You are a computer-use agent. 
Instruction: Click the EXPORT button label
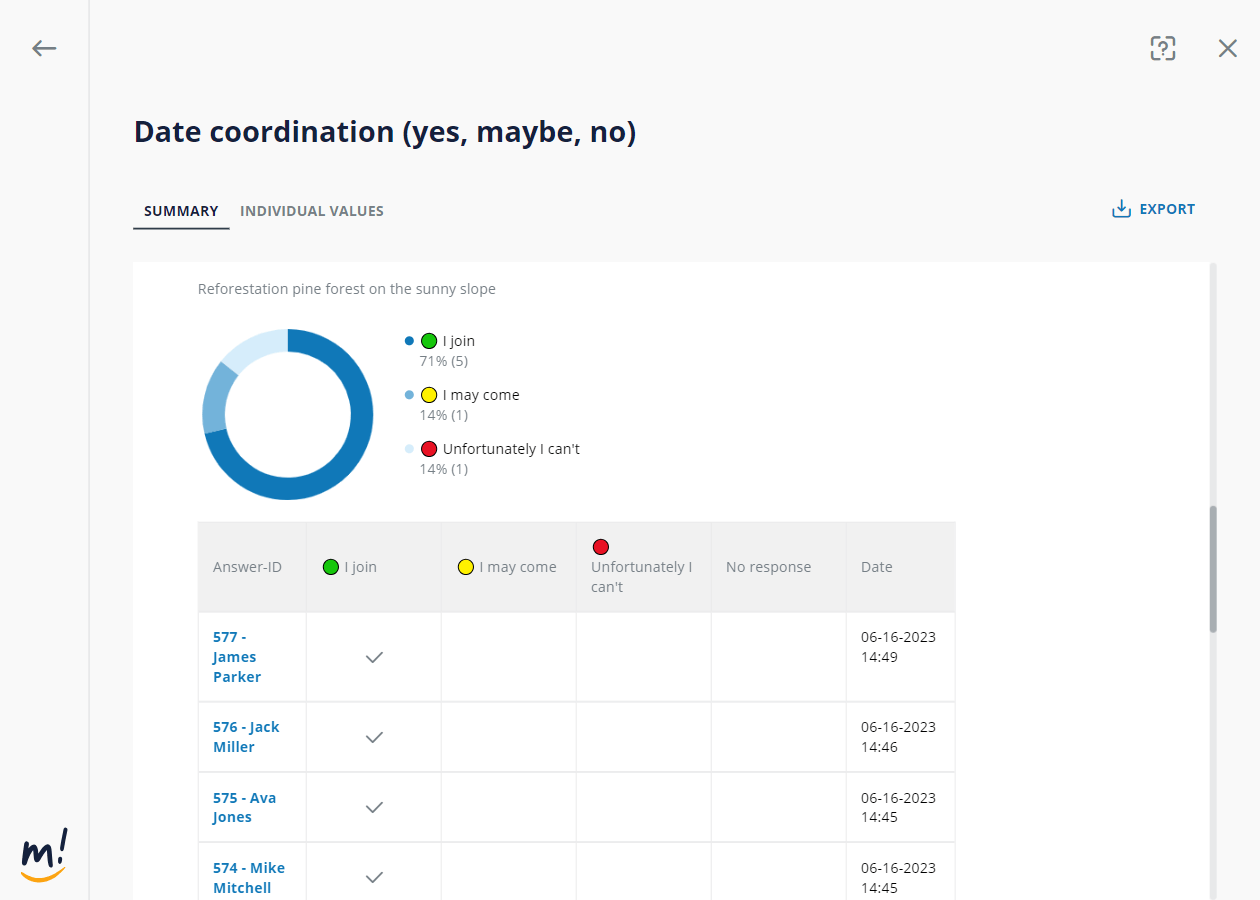(1167, 209)
